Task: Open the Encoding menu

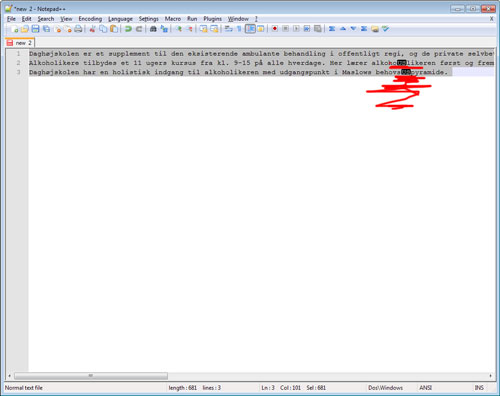Action: tap(90, 19)
